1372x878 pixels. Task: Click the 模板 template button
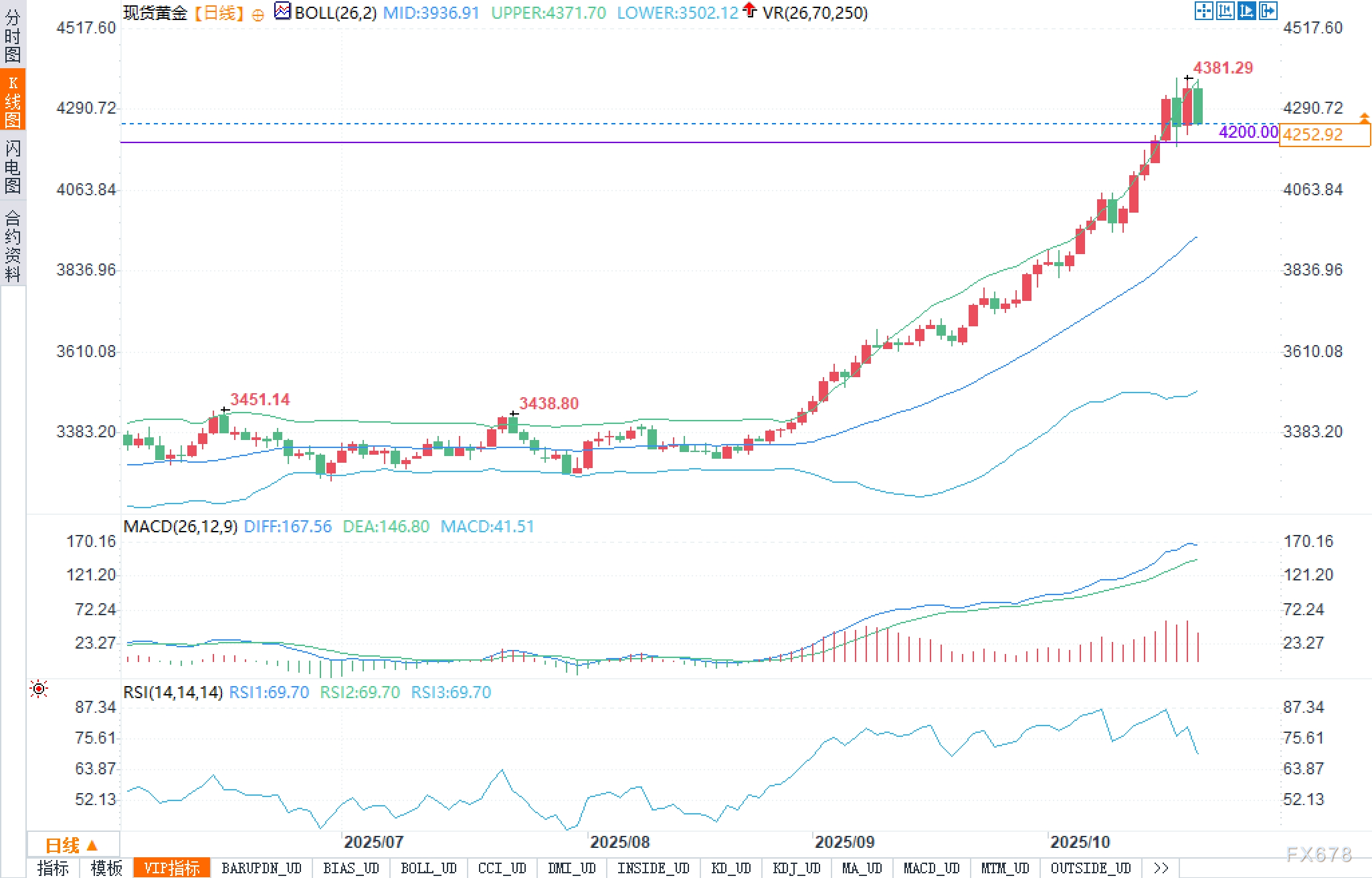tap(106, 868)
